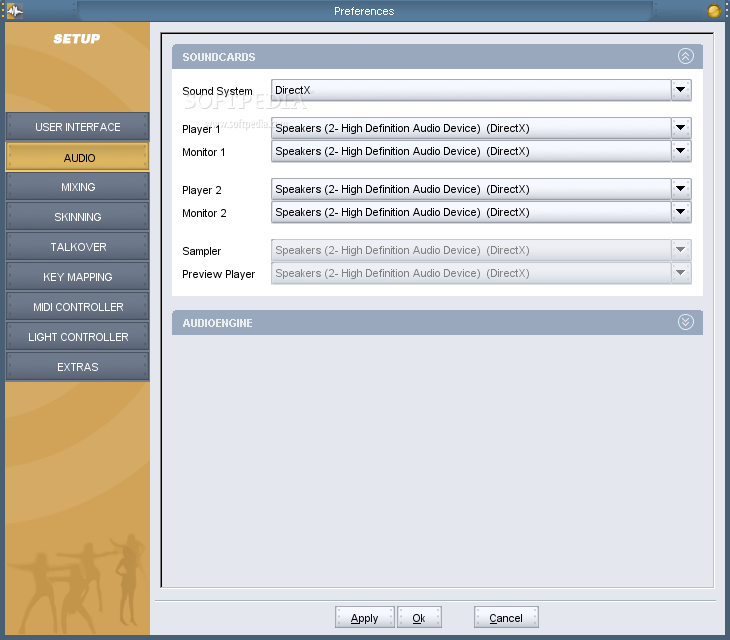Image resolution: width=730 pixels, height=640 pixels.
Task: Click the orange round button in title bar
Action: (x=713, y=11)
